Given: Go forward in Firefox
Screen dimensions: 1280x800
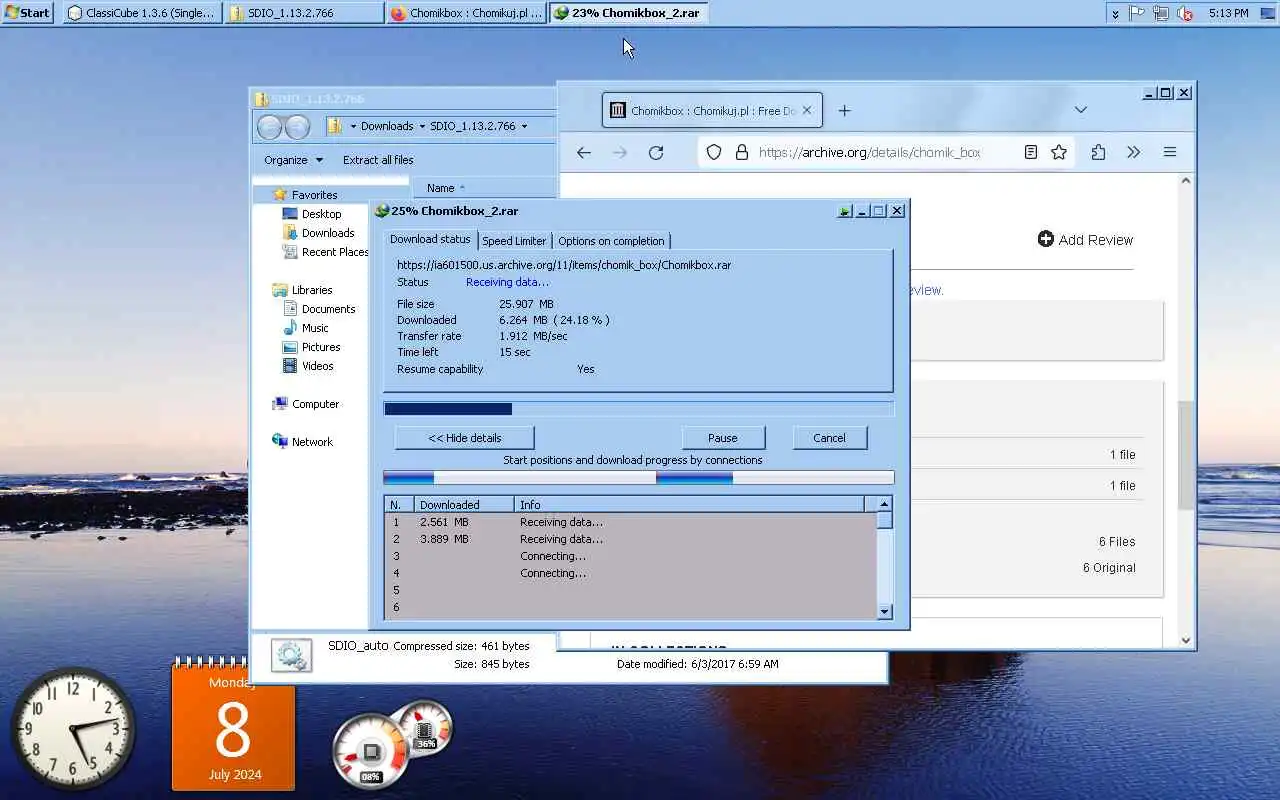Looking at the screenshot, I should 620,152.
